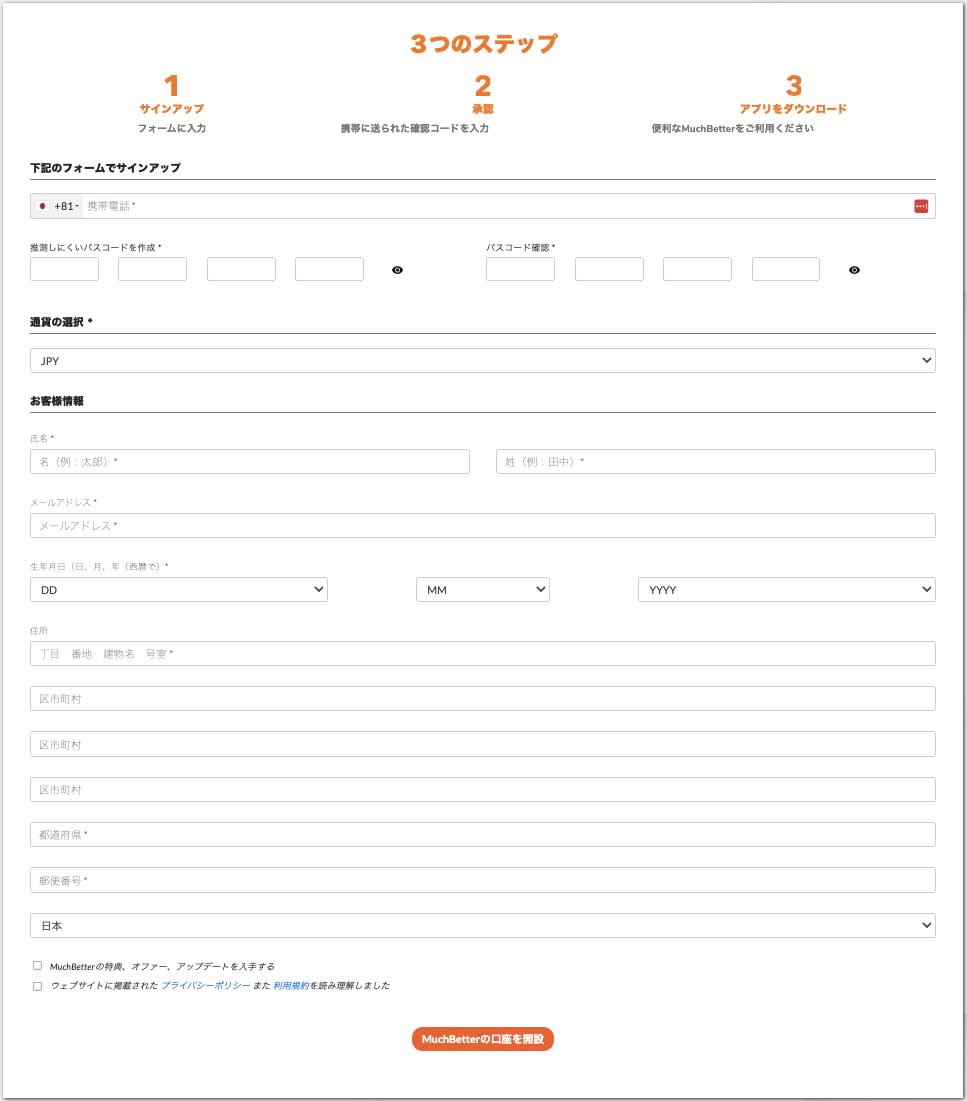Click the 承認 step 2 heading

482,109
